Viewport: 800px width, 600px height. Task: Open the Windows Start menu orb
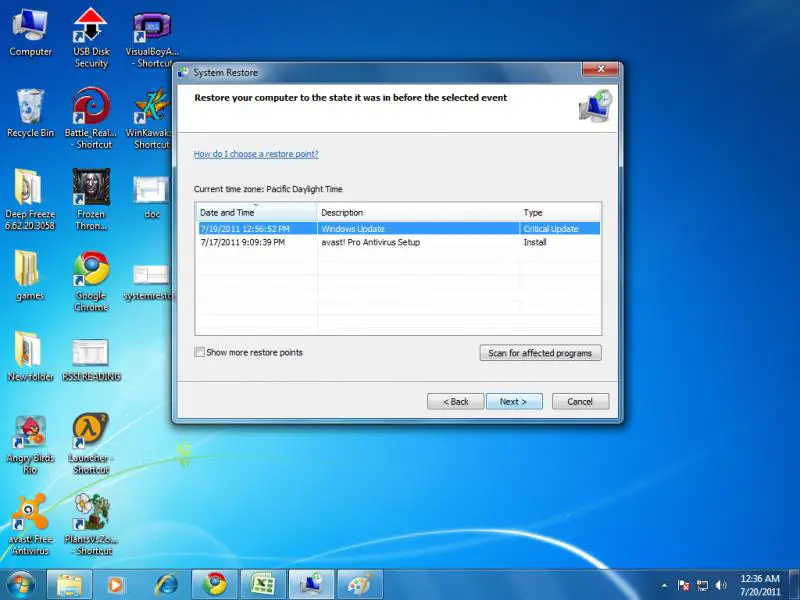coord(20,585)
